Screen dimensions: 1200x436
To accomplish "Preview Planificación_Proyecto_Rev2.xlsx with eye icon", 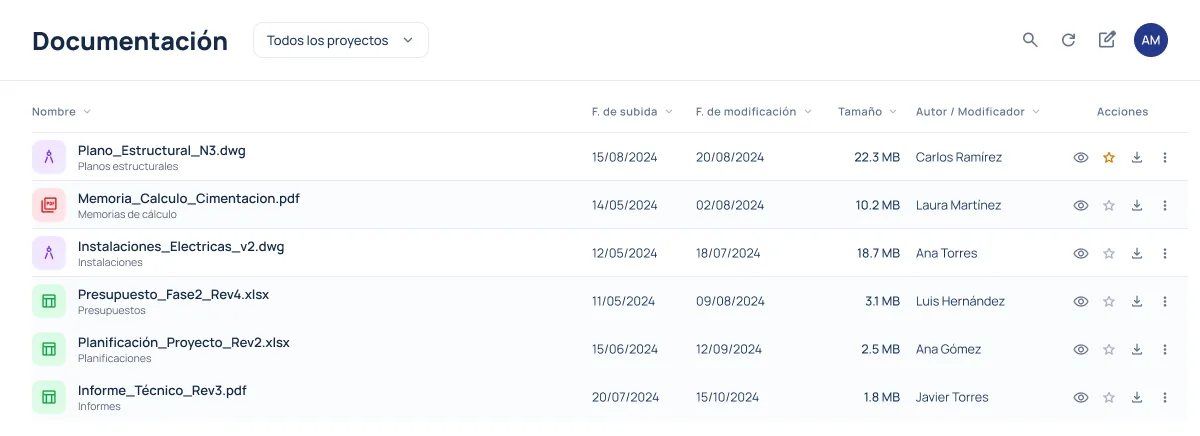I will [1081, 349].
